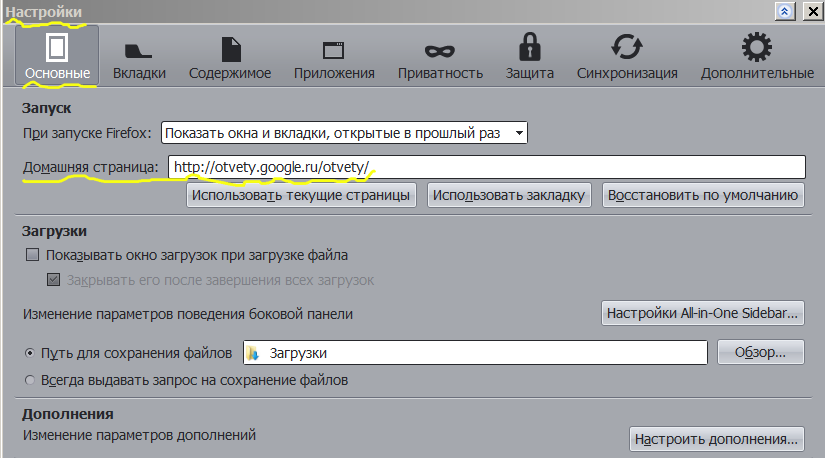
Task: Close the Настройки window
Action: [x=813, y=11]
